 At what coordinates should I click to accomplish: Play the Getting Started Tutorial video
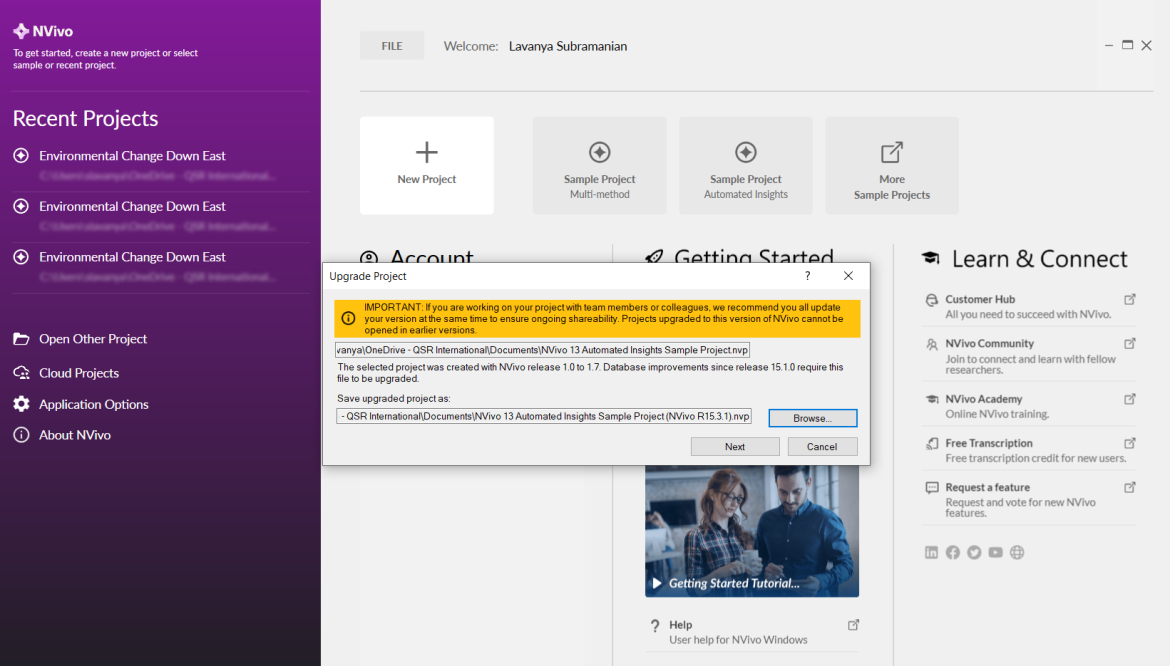tap(657, 583)
